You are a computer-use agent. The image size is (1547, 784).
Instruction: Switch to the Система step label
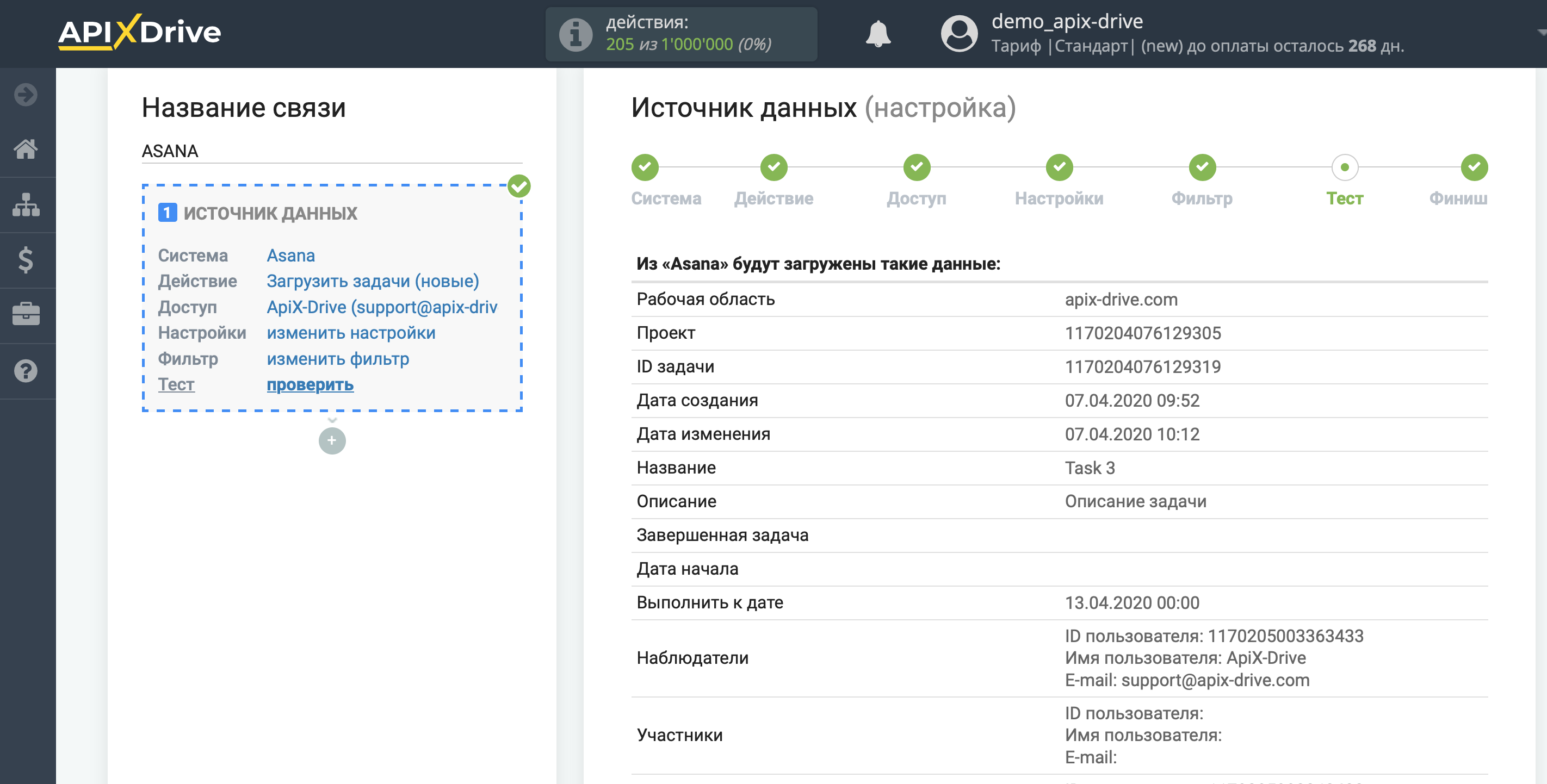click(666, 198)
